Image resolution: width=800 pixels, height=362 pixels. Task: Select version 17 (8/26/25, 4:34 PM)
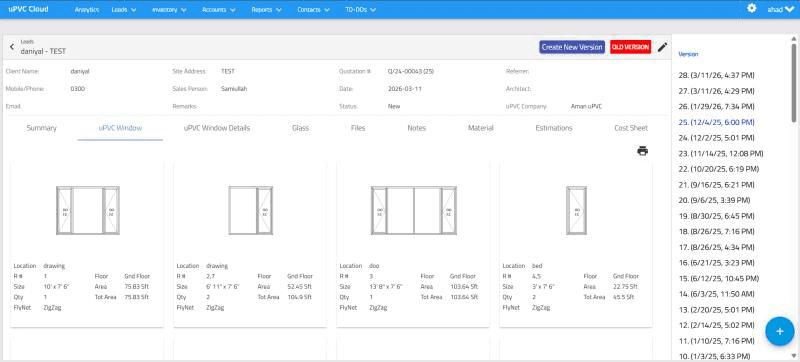(716, 247)
